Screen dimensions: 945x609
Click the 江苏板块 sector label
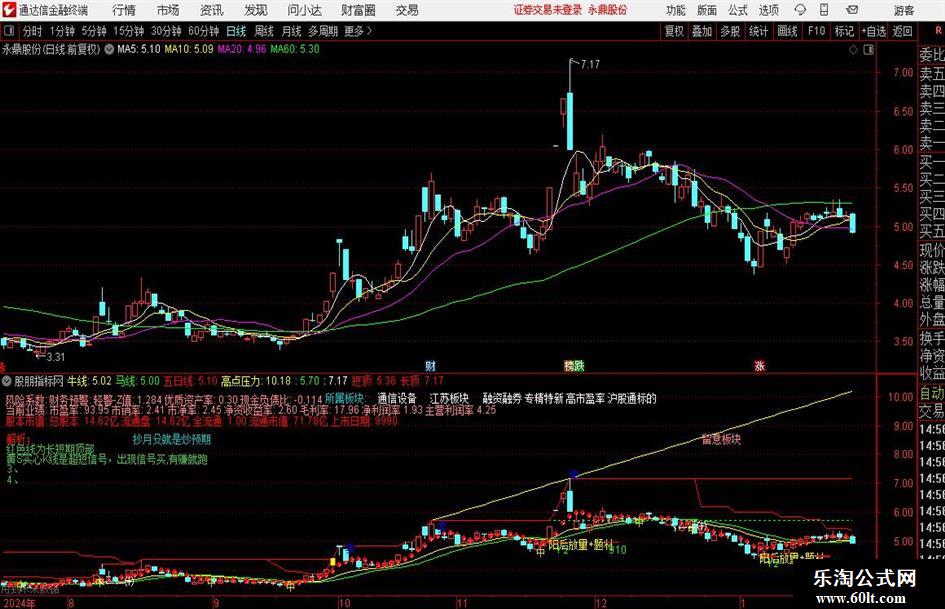(x=449, y=399)
